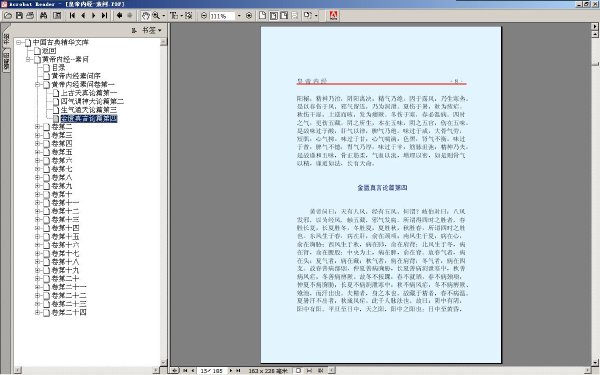Expand the 卷第二 bookmark node
600x375 pixels.
[x=38, y=127]
